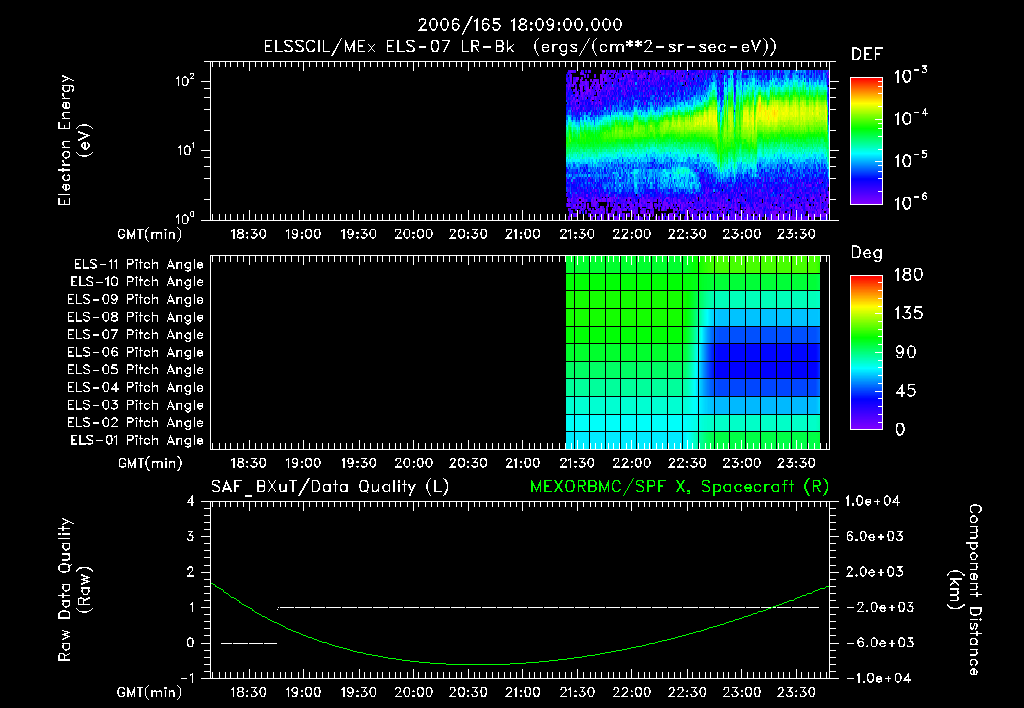Click the DEF legend heading

(x=867, y=55)
